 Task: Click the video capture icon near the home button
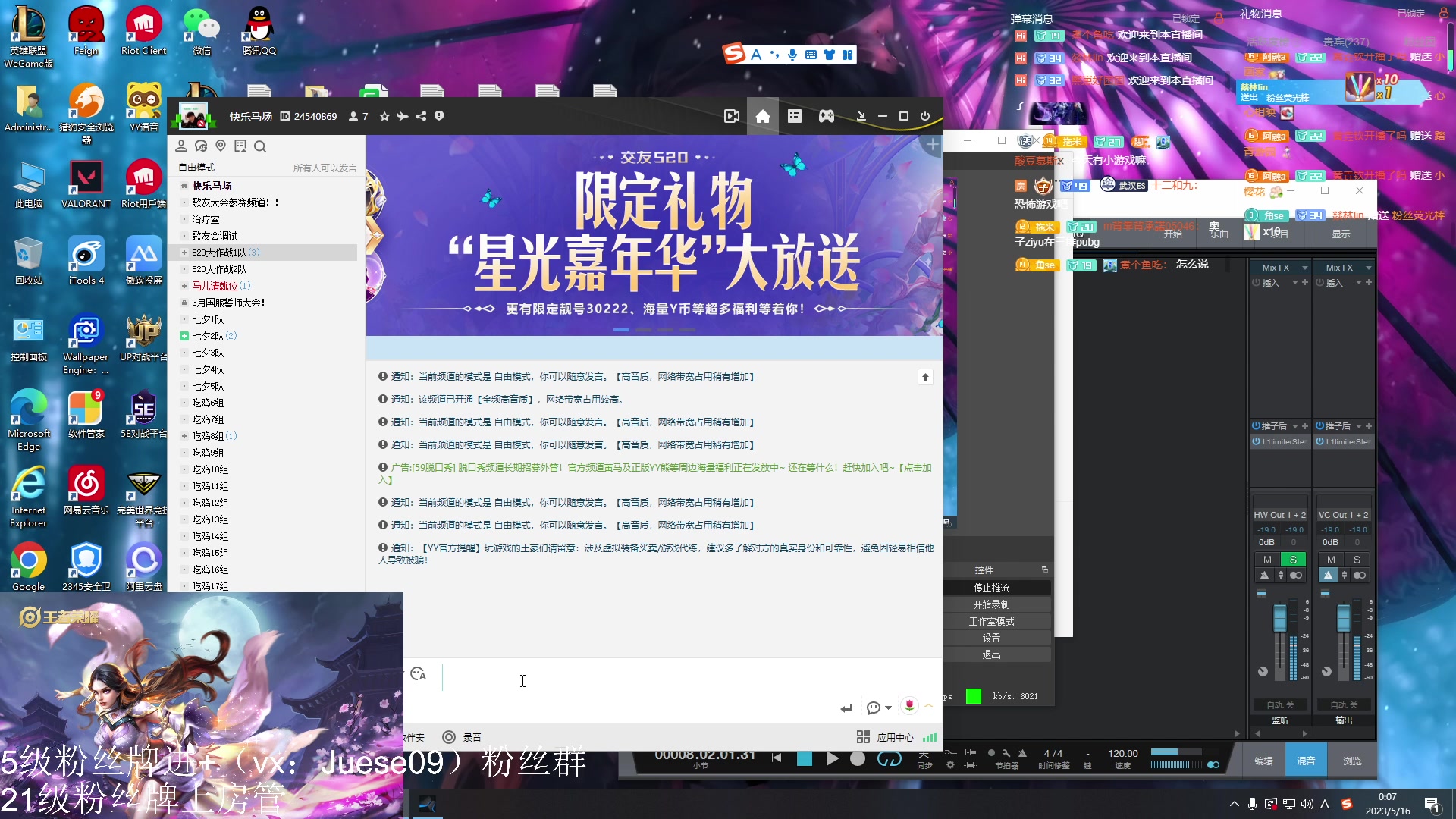click(731, 116)
